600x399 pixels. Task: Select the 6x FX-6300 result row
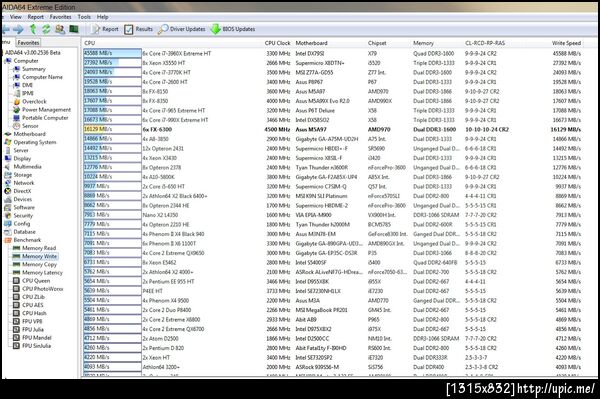tap(332, 129)
